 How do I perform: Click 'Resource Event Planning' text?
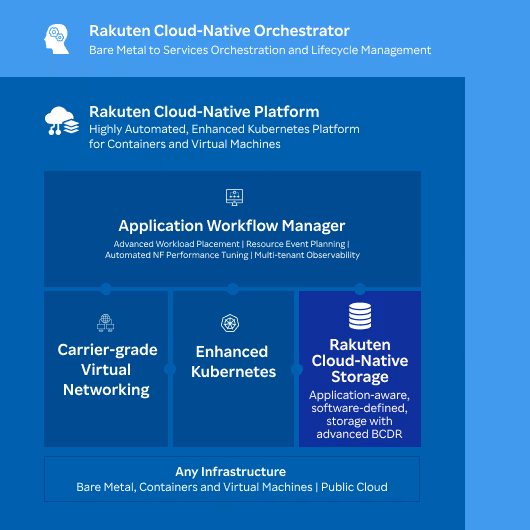(296, 244)
